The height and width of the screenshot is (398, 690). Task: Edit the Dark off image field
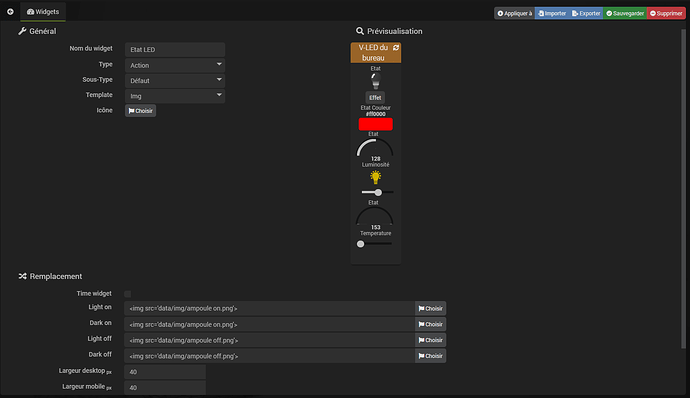click(x=269, y=356)
